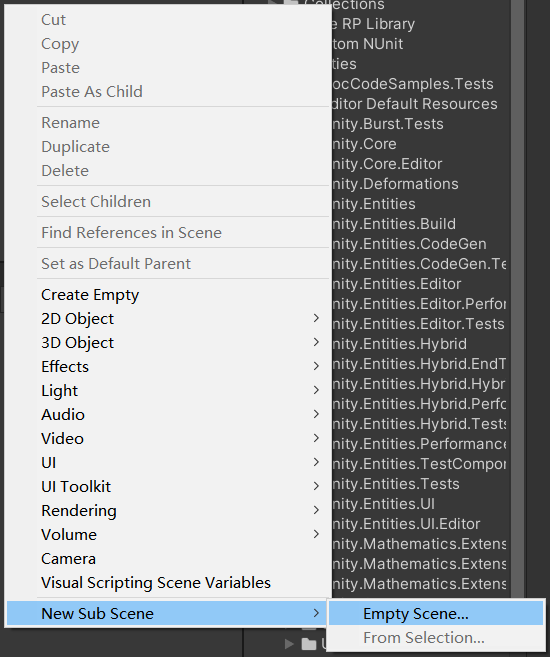Viewport: 550px width, 657px height.
Task: Select the Unity.Entities.UI.Editor folder
Action: pyautogui.click(x=405, y=524)
